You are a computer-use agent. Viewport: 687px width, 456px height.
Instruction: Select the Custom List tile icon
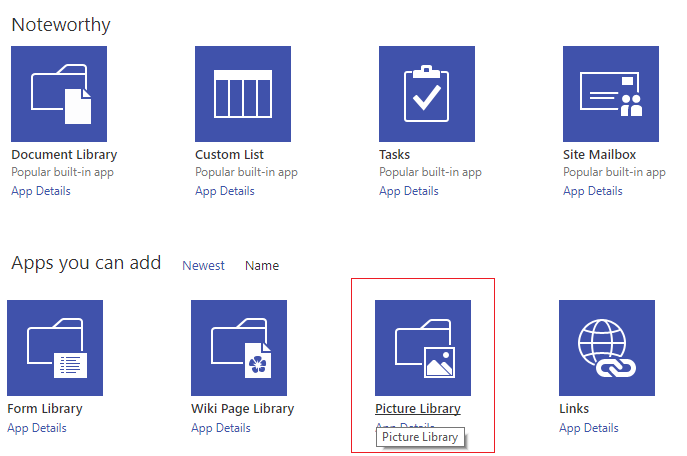pyautogui.click(x=243, y=94)
